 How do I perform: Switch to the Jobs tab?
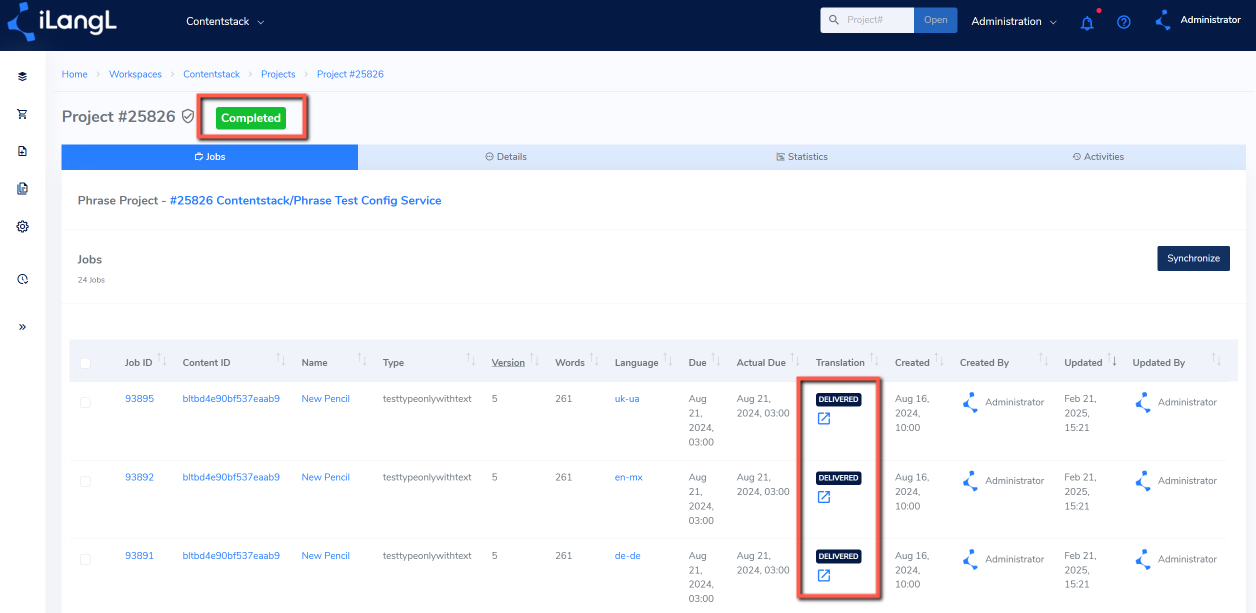click(210, 157)
